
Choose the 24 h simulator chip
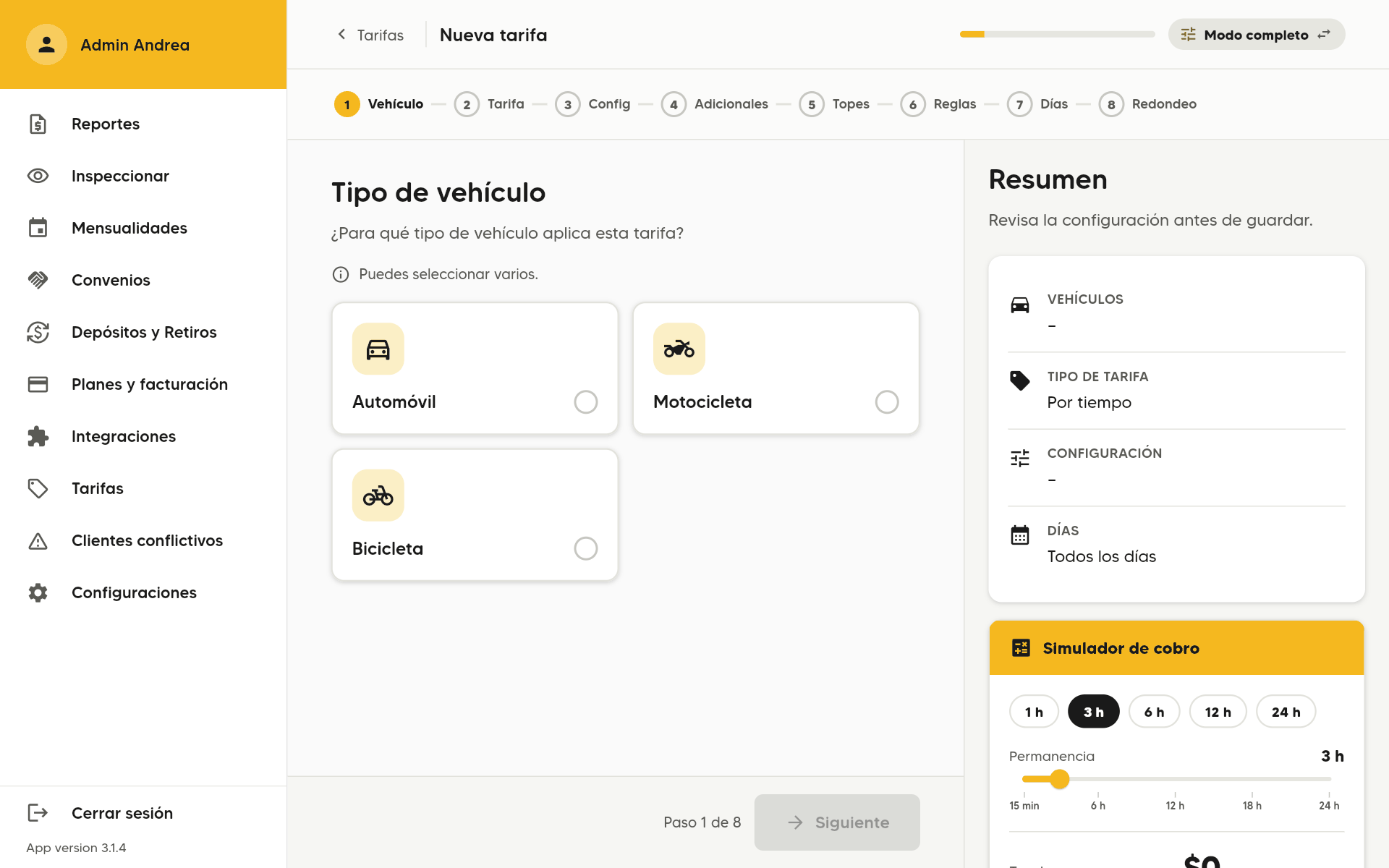click(1286, 712)
